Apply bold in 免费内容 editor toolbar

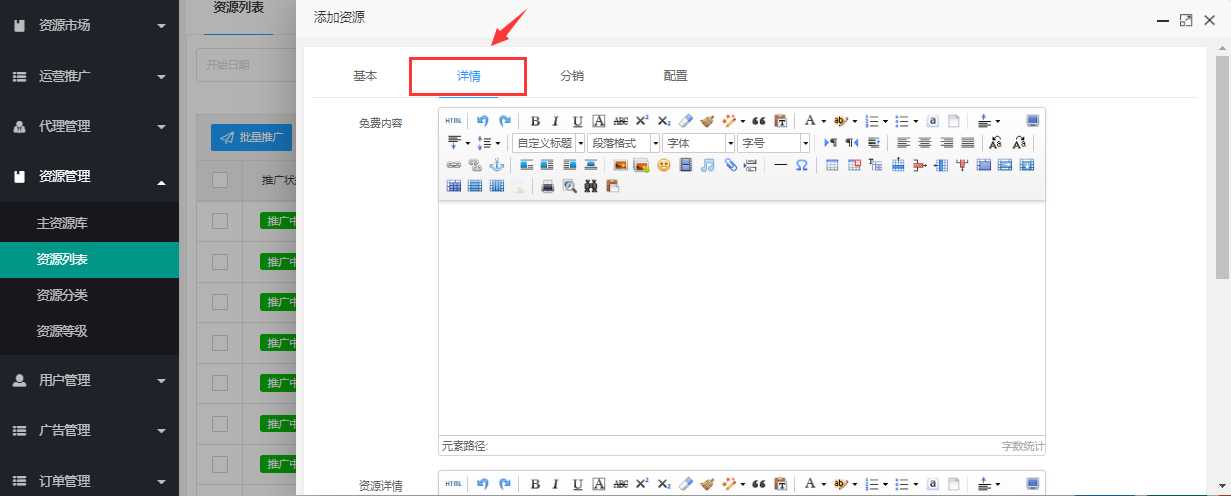click(x=535, y=121)
